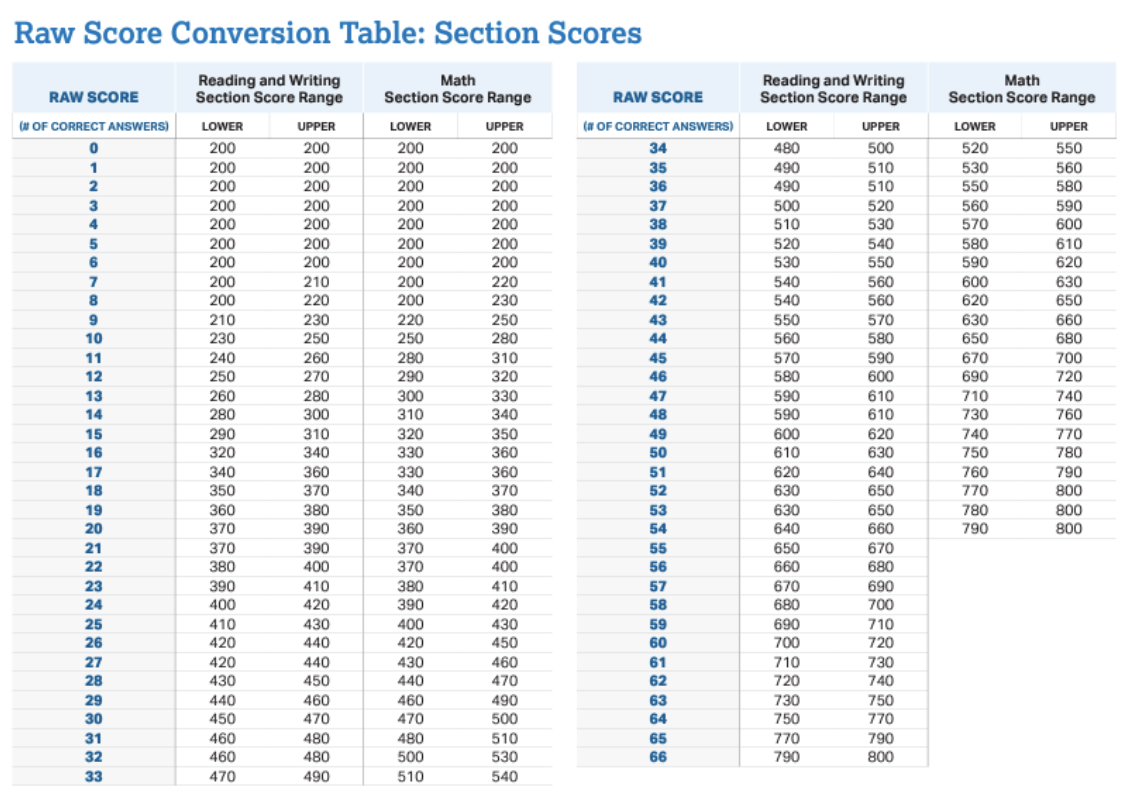Image resolution: width=1142 pixels, height=796 pixels.
Task: Click raw score 50 row label
Action: (658, 453)
